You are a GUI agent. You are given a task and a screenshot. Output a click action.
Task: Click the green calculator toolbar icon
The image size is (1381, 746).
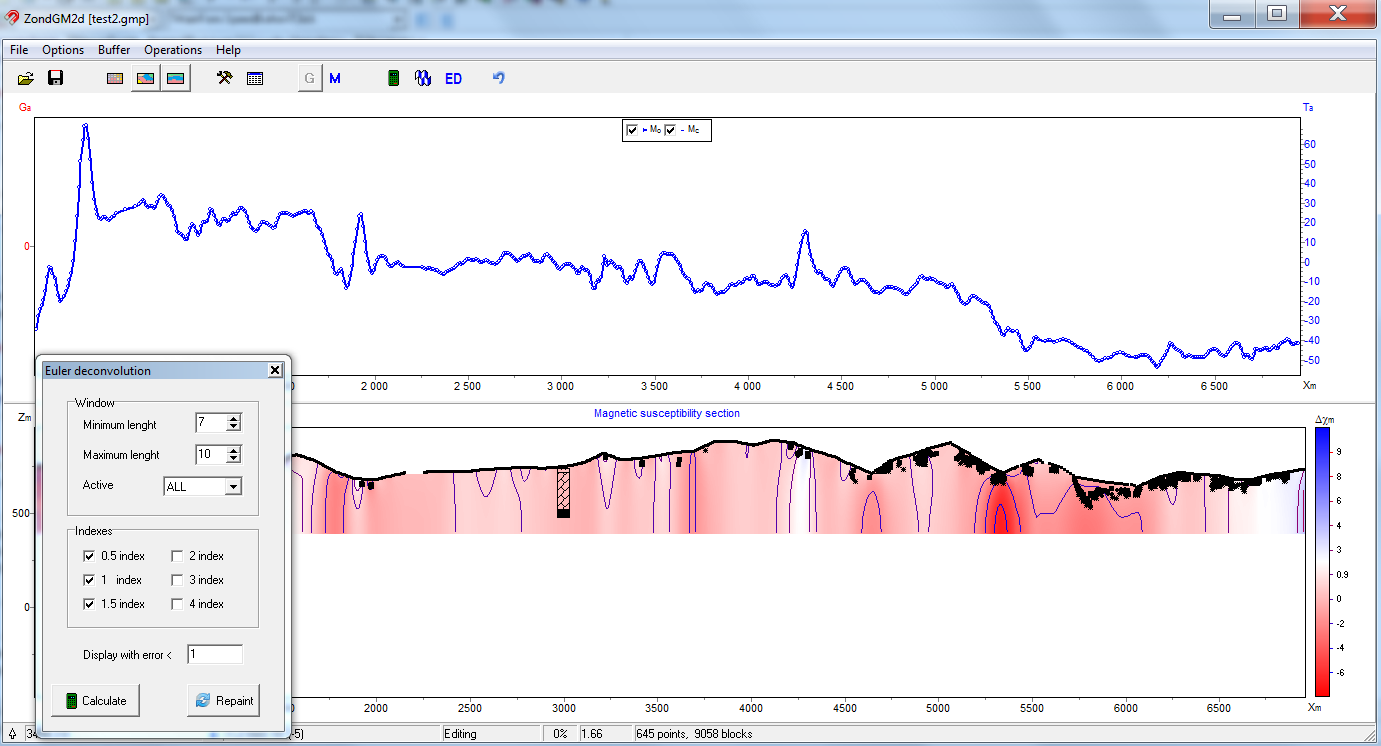394,78
